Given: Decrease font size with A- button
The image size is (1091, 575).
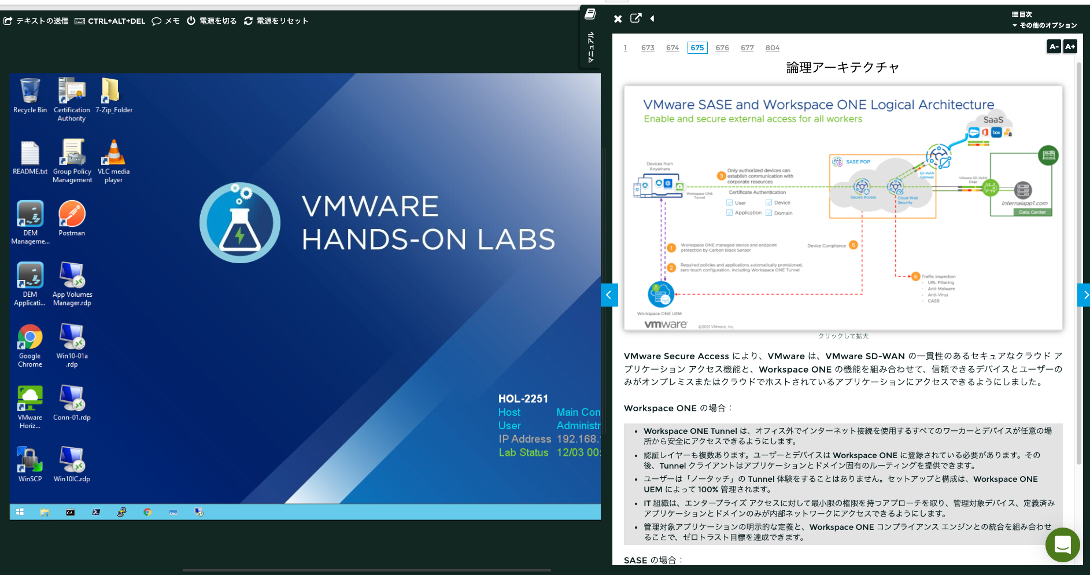Looking at the screenshot, I should [1053, 47].
